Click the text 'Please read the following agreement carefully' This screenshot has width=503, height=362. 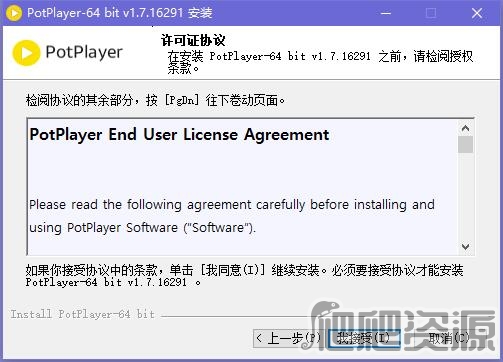(167, 205)
